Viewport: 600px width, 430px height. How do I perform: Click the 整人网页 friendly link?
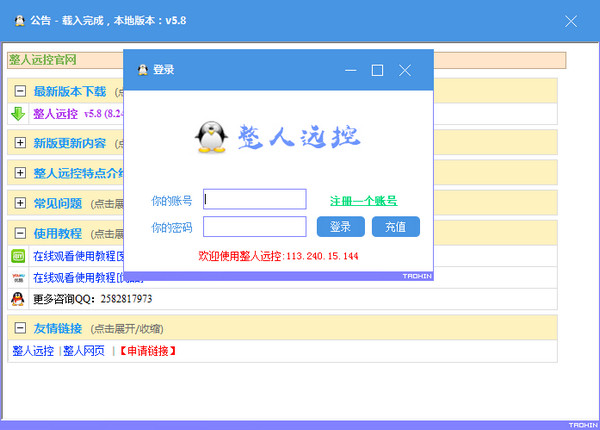click(x=84, y=351)
